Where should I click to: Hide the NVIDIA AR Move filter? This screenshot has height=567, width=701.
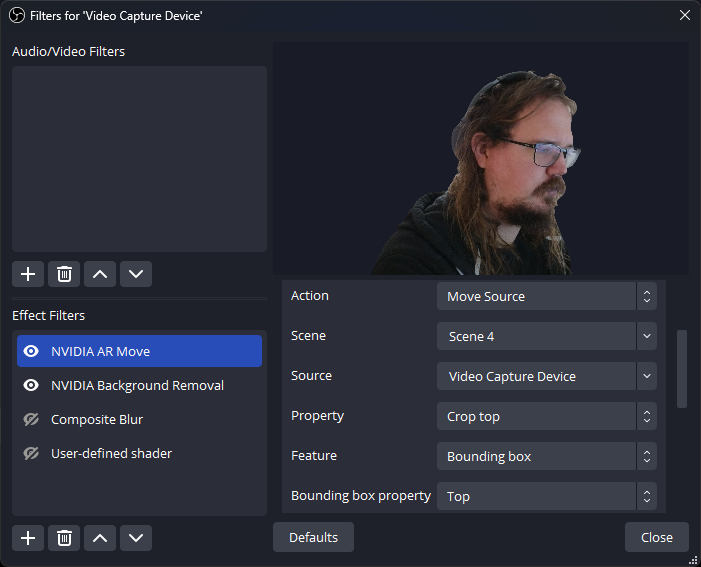pyautogui.click(x=31, y=351)
